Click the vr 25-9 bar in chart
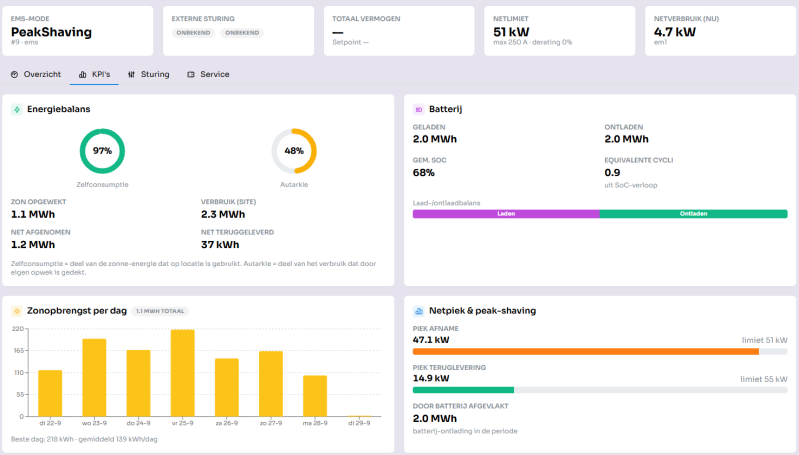The height and width of the screenshot is (455, 799). (x=182, y=373)
